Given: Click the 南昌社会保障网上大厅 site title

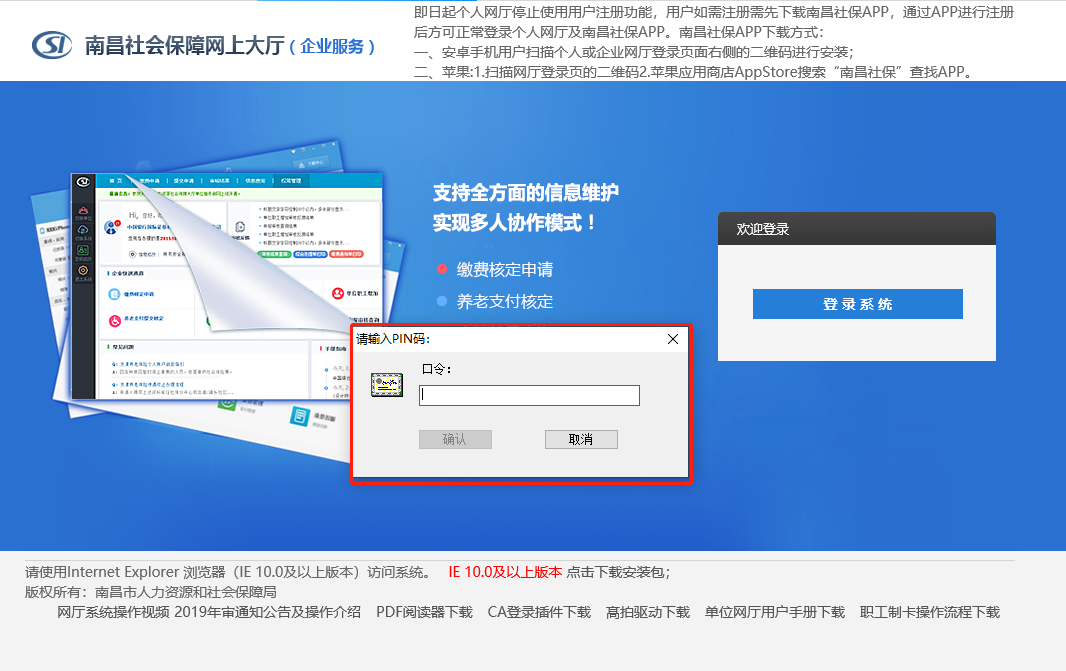Looking at the screenshot, I should click(x=184, y=45).
